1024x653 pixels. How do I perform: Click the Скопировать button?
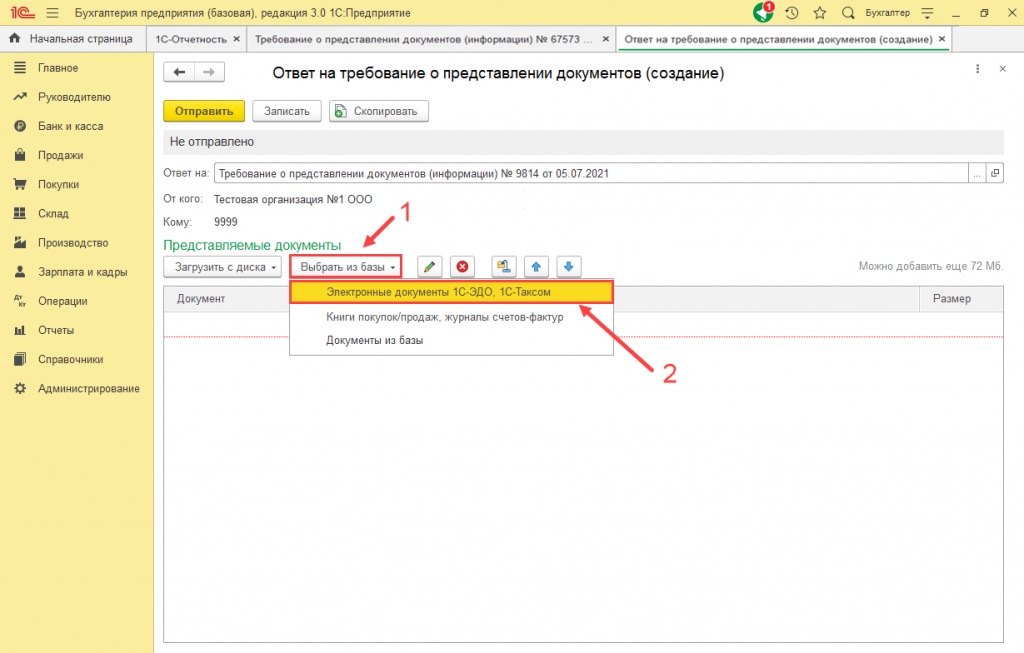379,111
